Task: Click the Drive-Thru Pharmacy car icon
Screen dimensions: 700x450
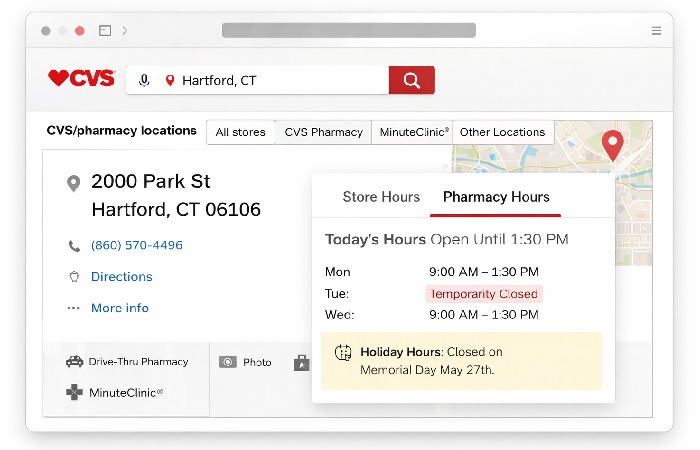Action: (75, 361)
